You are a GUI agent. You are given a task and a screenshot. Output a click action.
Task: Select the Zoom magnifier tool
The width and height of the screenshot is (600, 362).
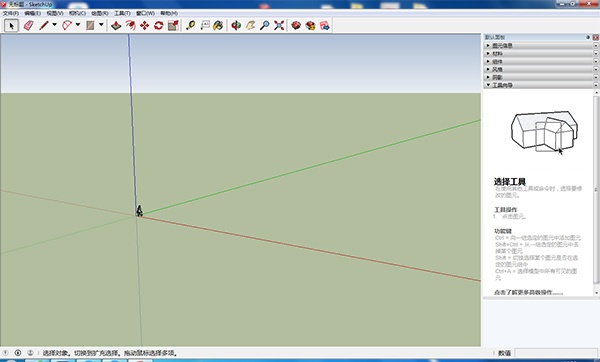pyautogui.click(x=264, y=26)
